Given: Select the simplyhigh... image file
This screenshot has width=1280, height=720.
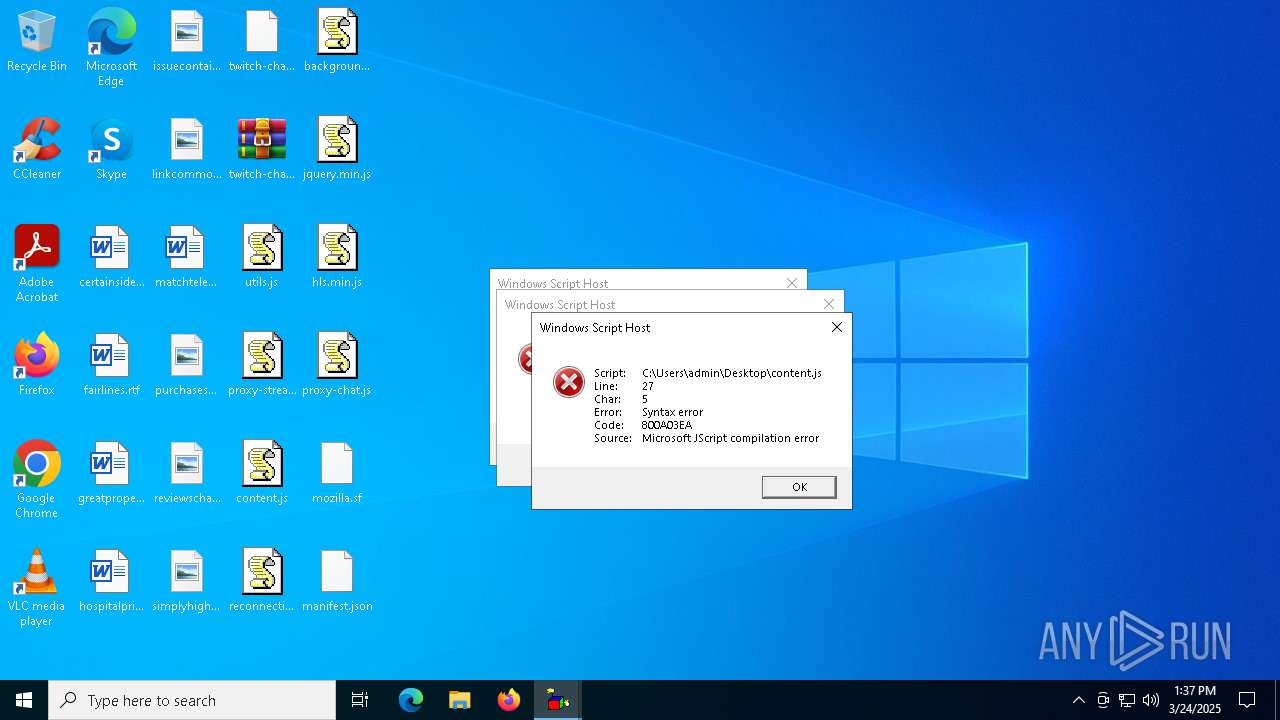Looking at the screenshot, I should pyautogui.click(x=186, y=581).
